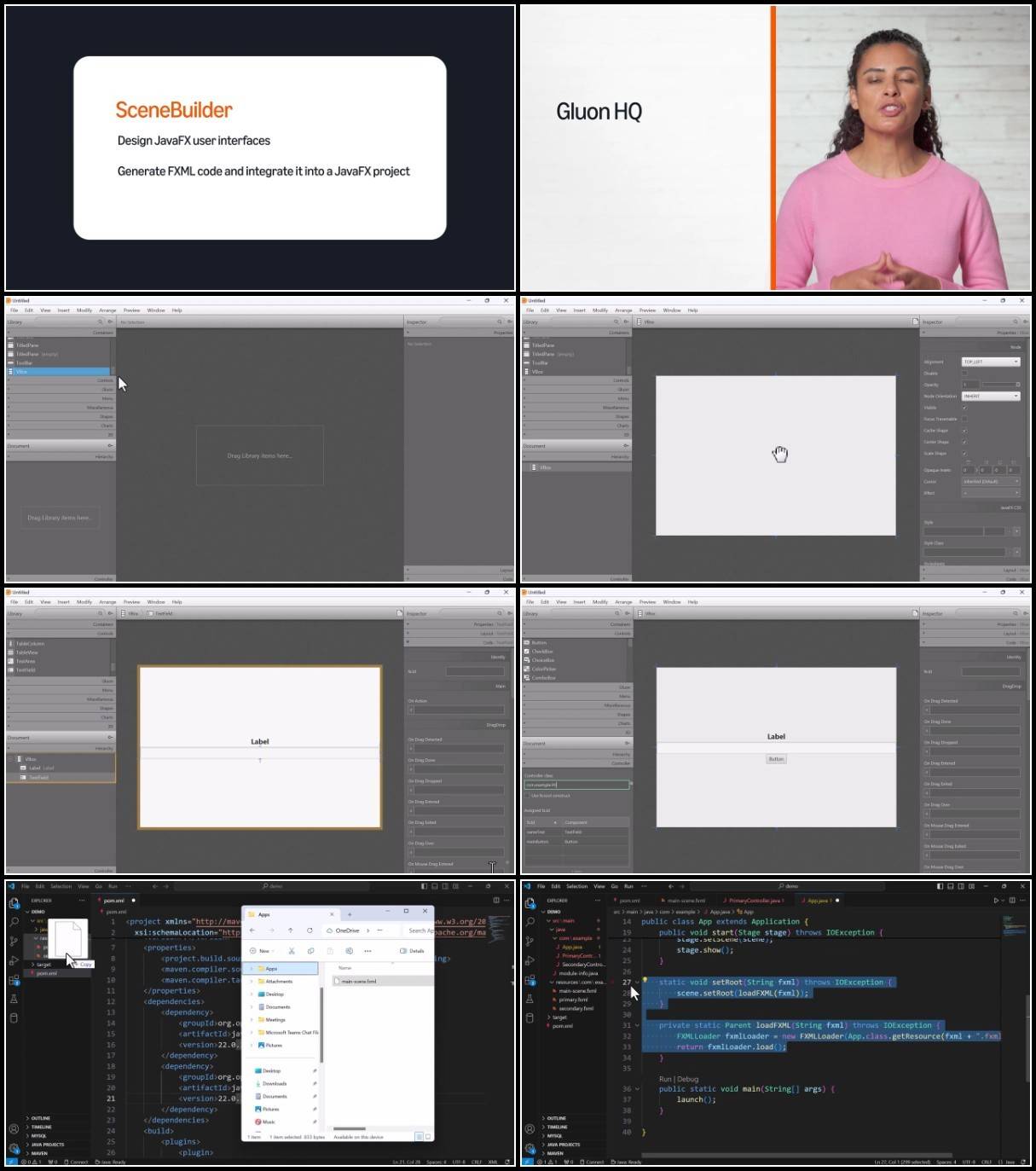Click the Search box in File Explorer
Viewport: 1036px width, 1171px height.
pyautogui.click(x=420, y=930)
